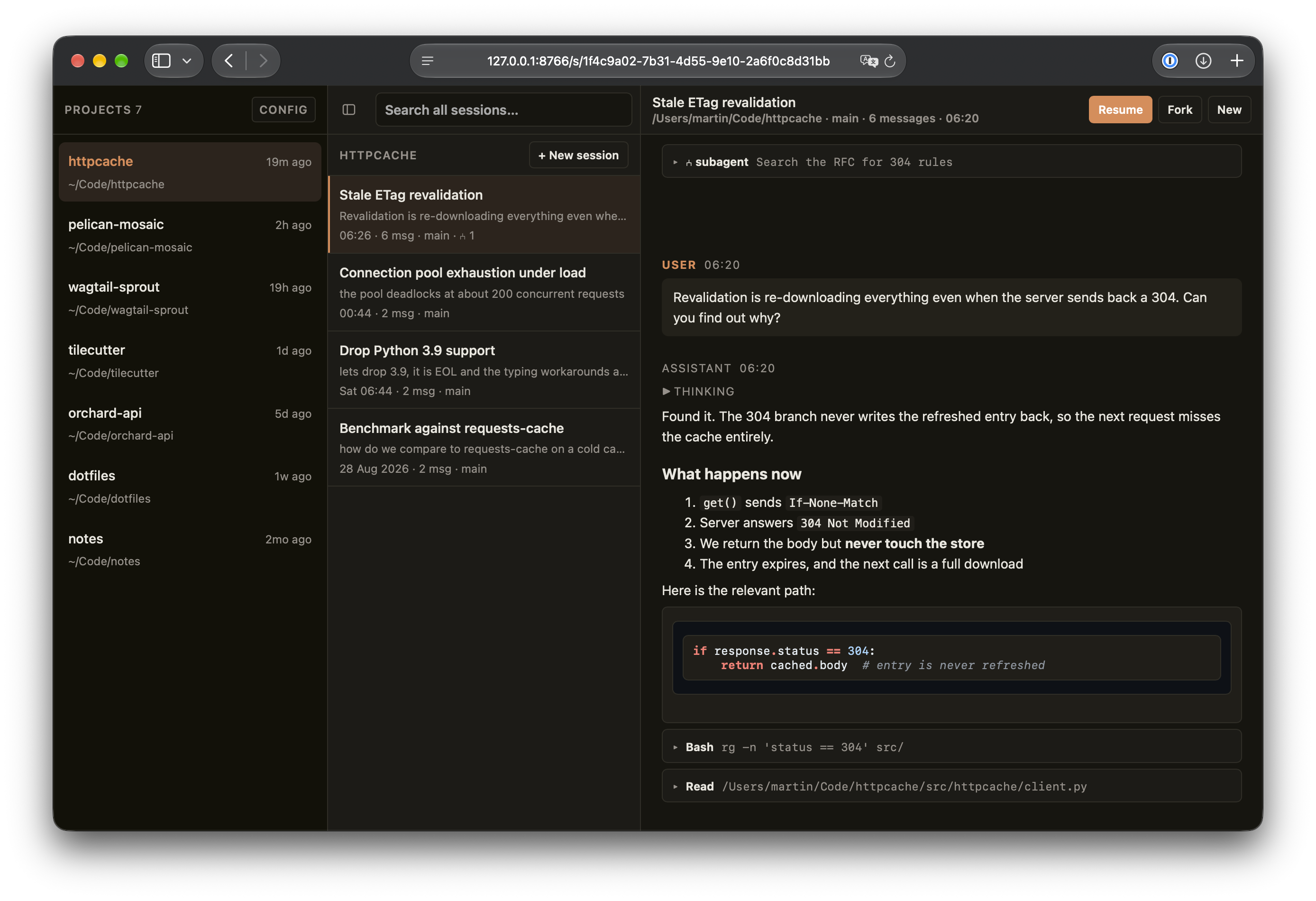Click the subagent count icon in session row
The height and width of the screenshot is (901, 1316).
point(463,236)
